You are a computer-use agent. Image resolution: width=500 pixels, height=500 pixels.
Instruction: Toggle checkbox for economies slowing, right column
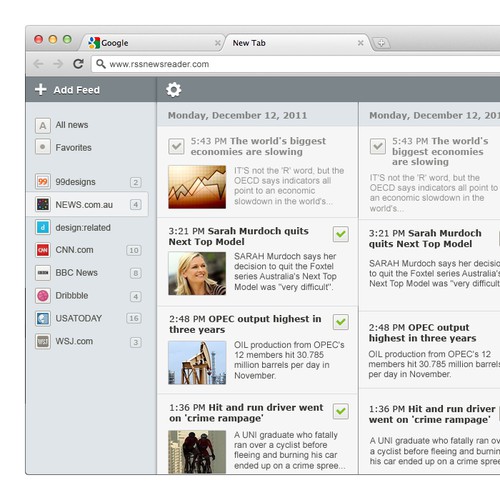(378, 146)
